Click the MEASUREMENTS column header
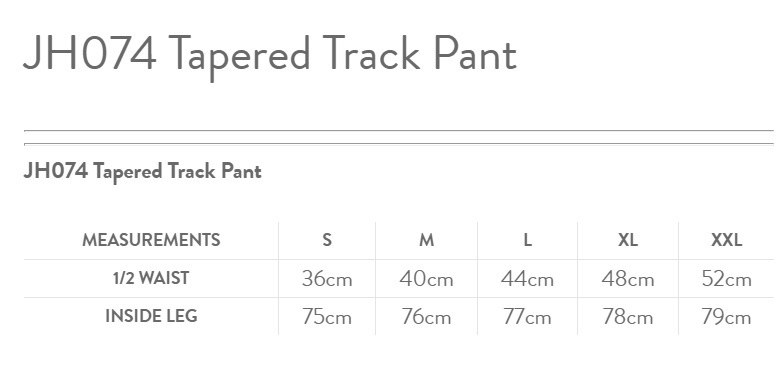The width and height of the screenshot is (781, 384). point(151,240)
